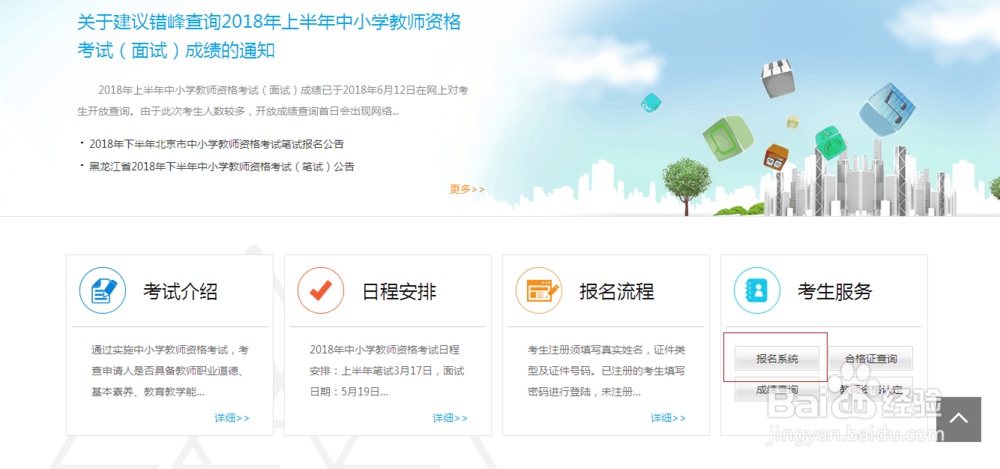Open the 成绩查询 button
This screenshot has height=469, width=1000.
pyautogui.click(x=777, y=389)
